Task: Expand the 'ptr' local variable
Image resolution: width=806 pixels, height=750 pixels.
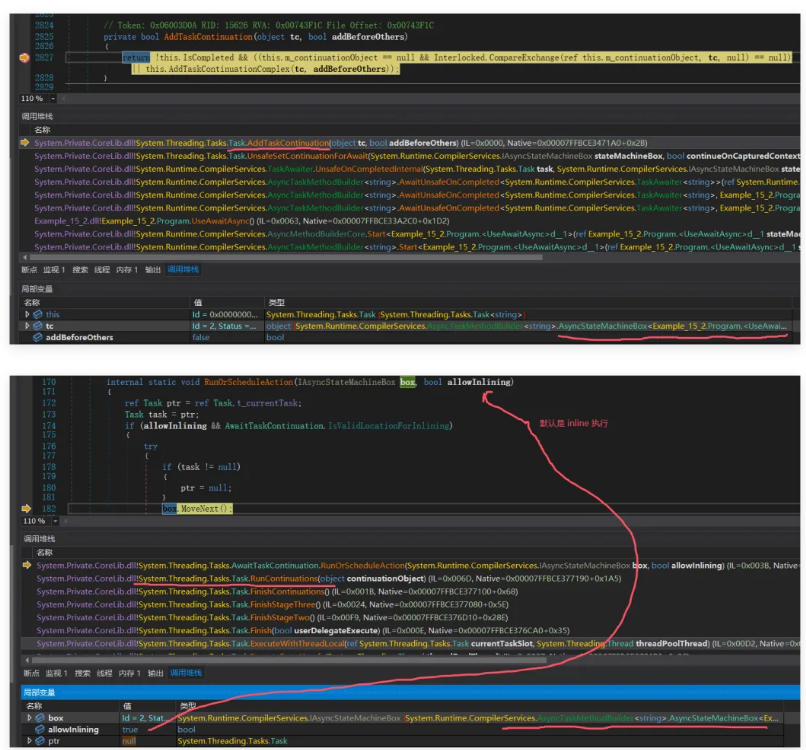Action: tap(29, 741)
